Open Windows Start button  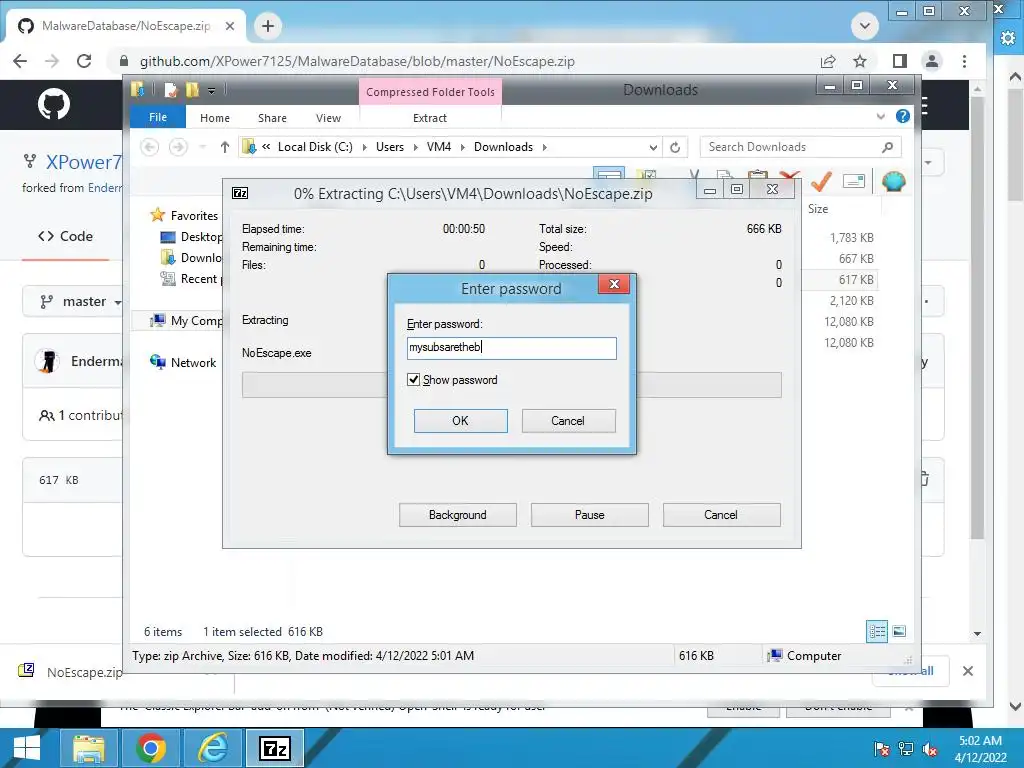26,748
